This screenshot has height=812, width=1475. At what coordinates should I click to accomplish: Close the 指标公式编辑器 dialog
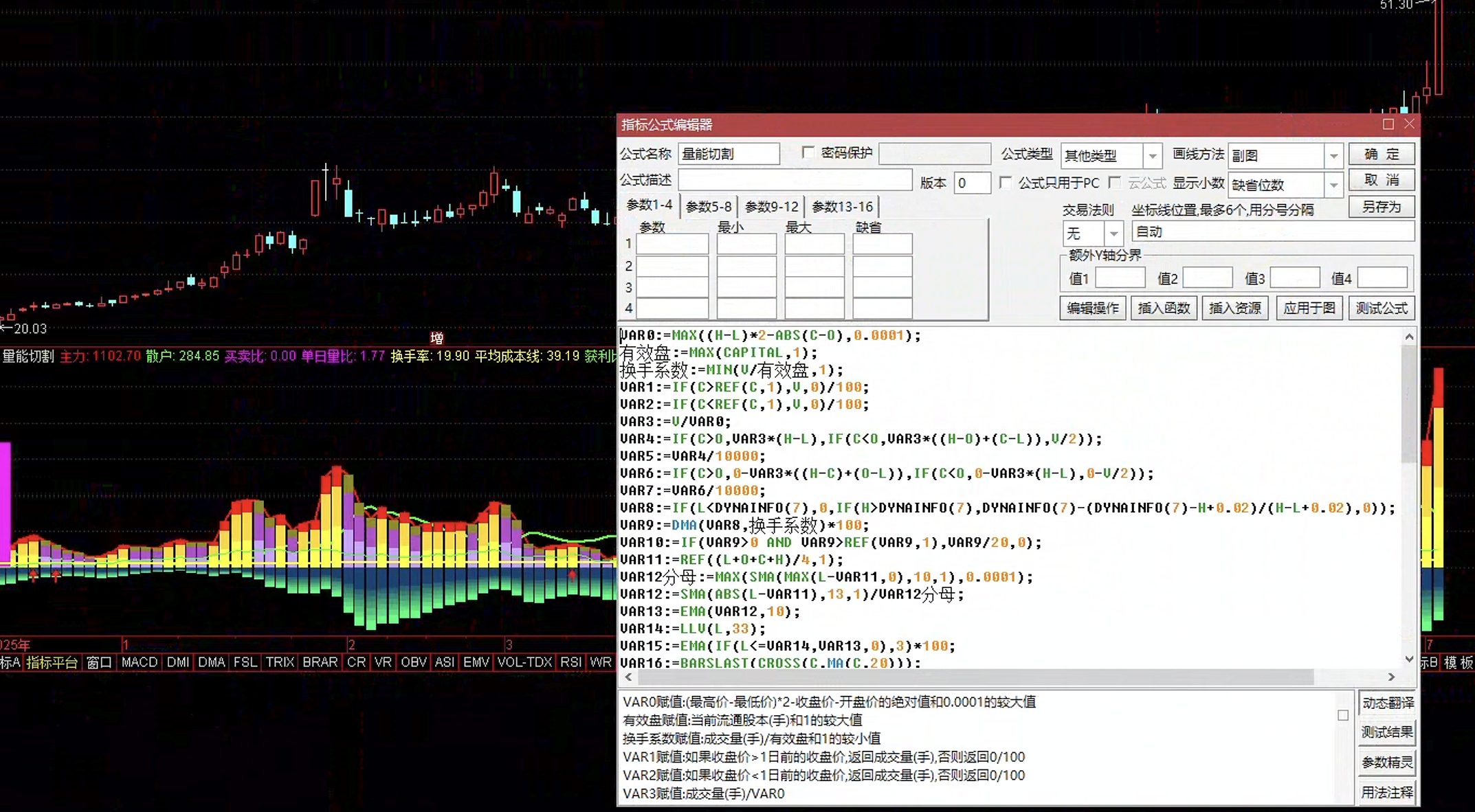point(1409,124)
